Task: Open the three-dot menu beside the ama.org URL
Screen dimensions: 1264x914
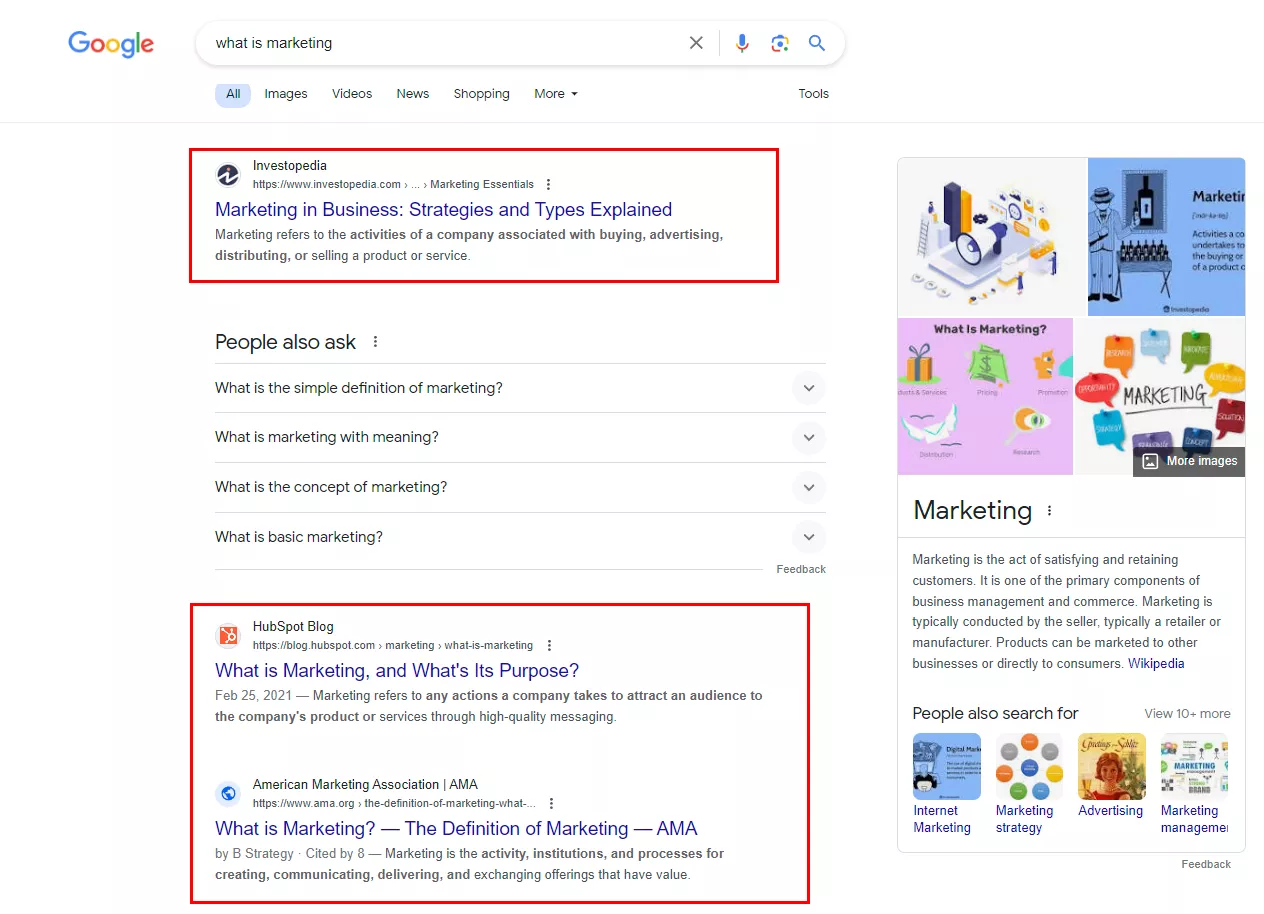Action: [551, 804]
